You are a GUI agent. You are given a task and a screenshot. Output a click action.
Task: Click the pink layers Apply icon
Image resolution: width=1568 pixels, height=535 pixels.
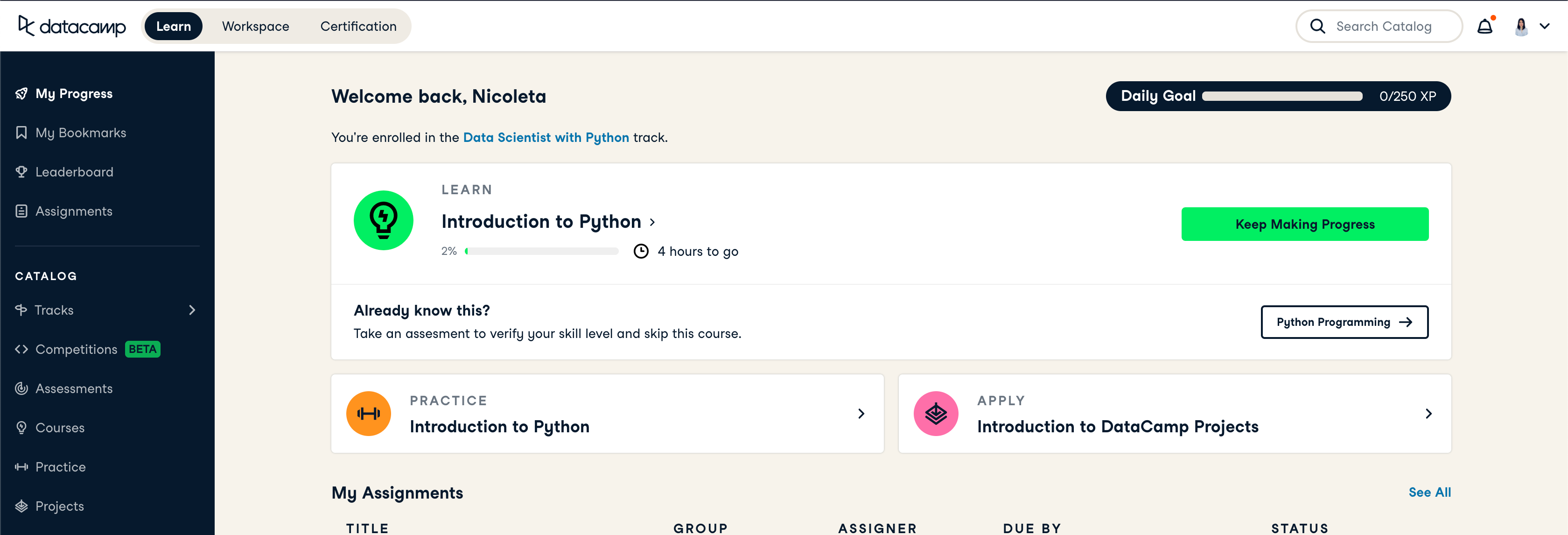(x=936, y=413)
